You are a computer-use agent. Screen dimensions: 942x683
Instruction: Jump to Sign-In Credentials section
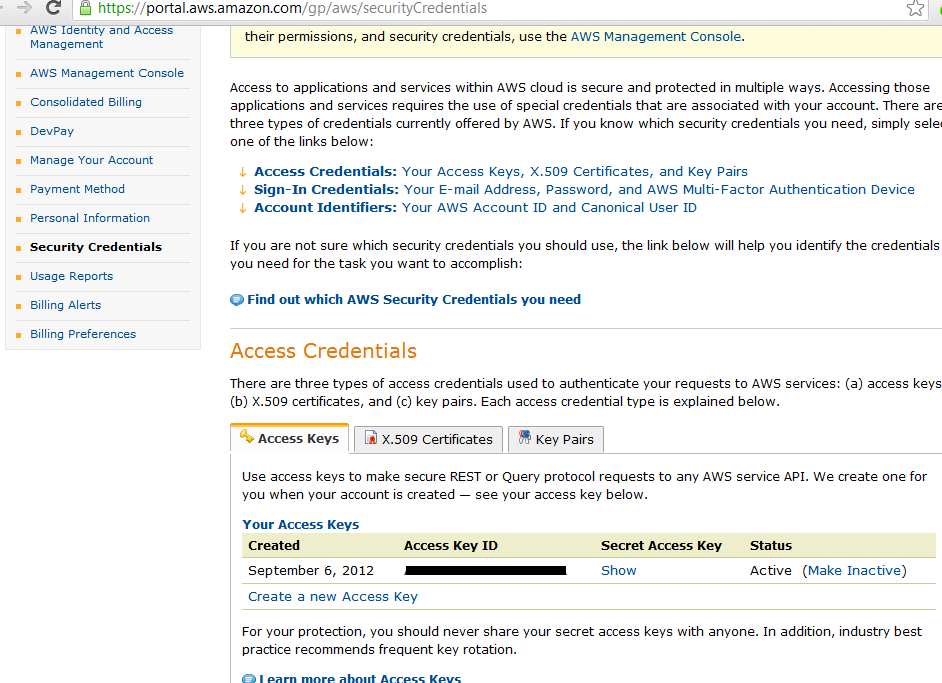click(x=325, y=189)
